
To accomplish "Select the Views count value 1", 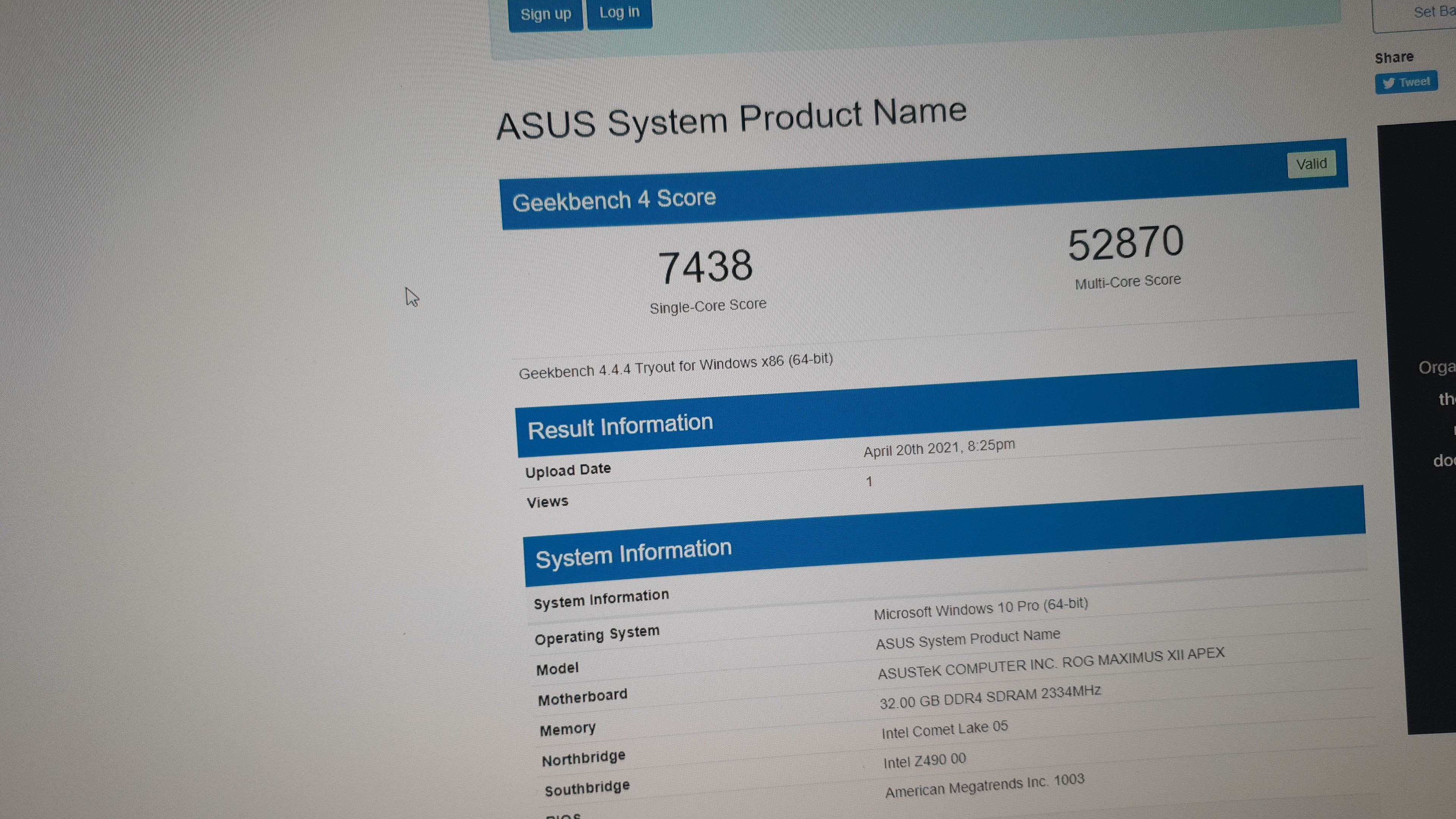I will pyautogui.click(x=869, y=482).
